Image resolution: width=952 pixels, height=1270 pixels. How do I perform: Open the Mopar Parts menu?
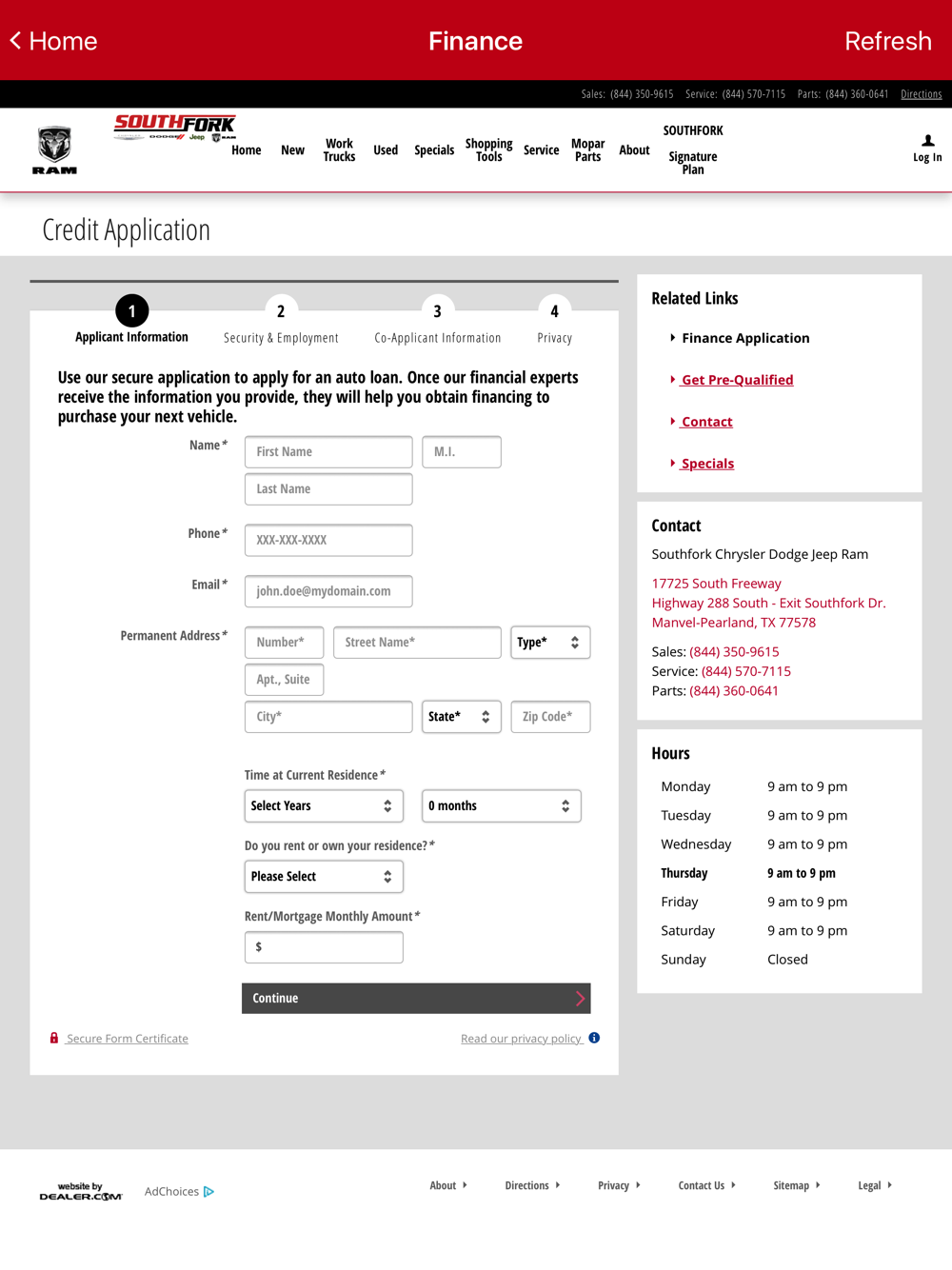point(588,150)
